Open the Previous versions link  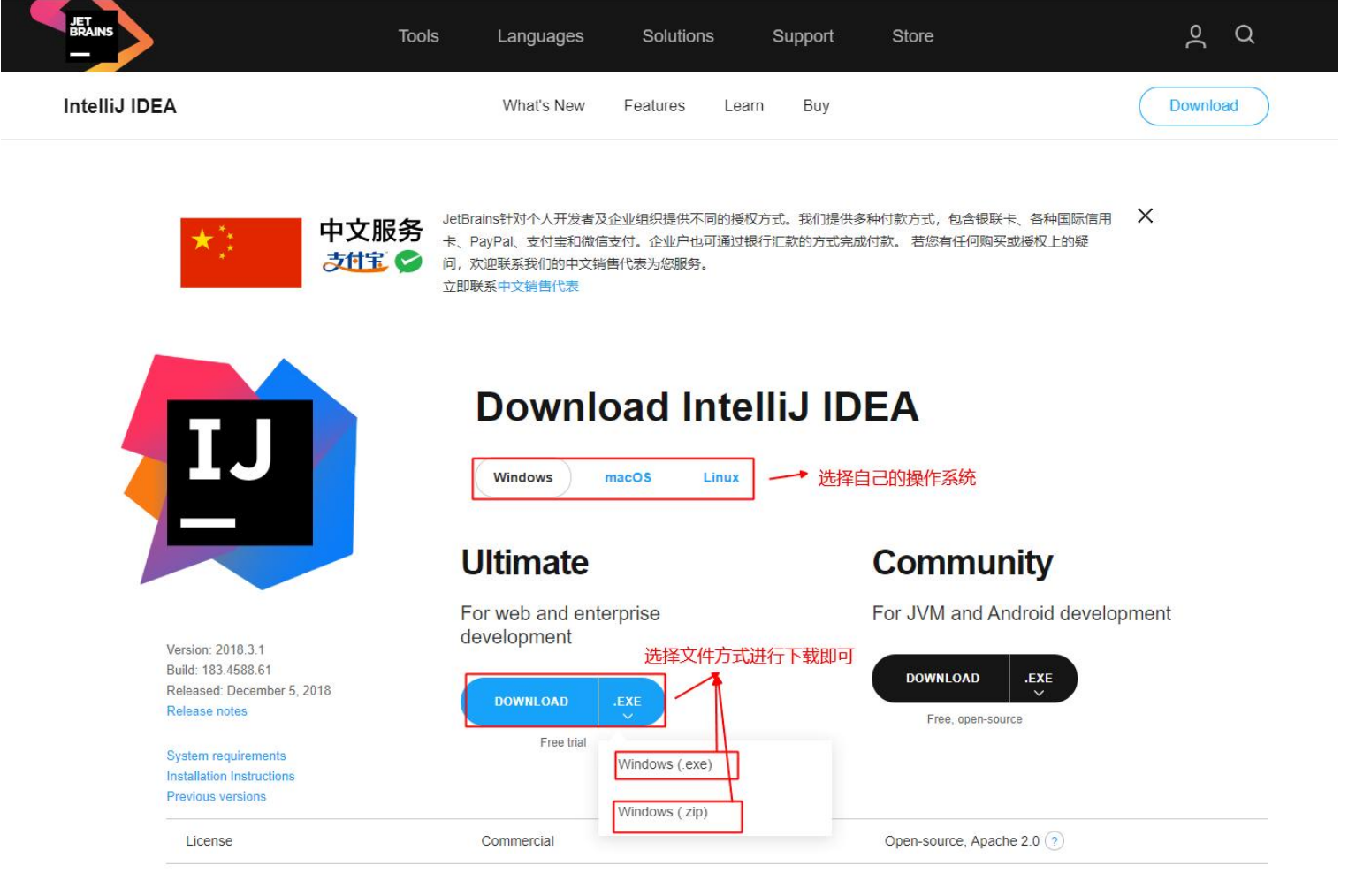[217, 797]
